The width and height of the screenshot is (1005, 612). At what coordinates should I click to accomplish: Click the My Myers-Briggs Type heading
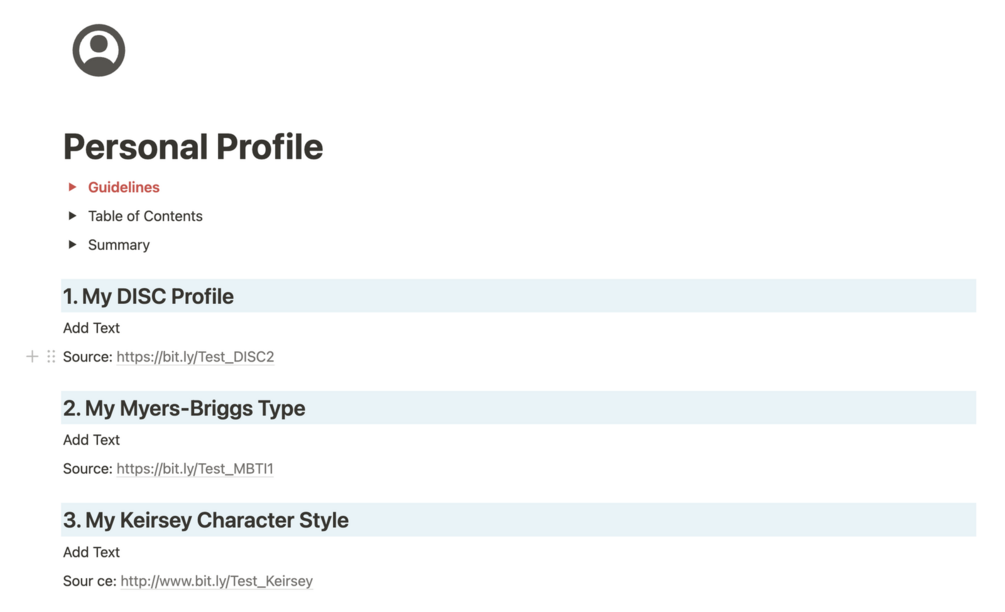[184, 408]
